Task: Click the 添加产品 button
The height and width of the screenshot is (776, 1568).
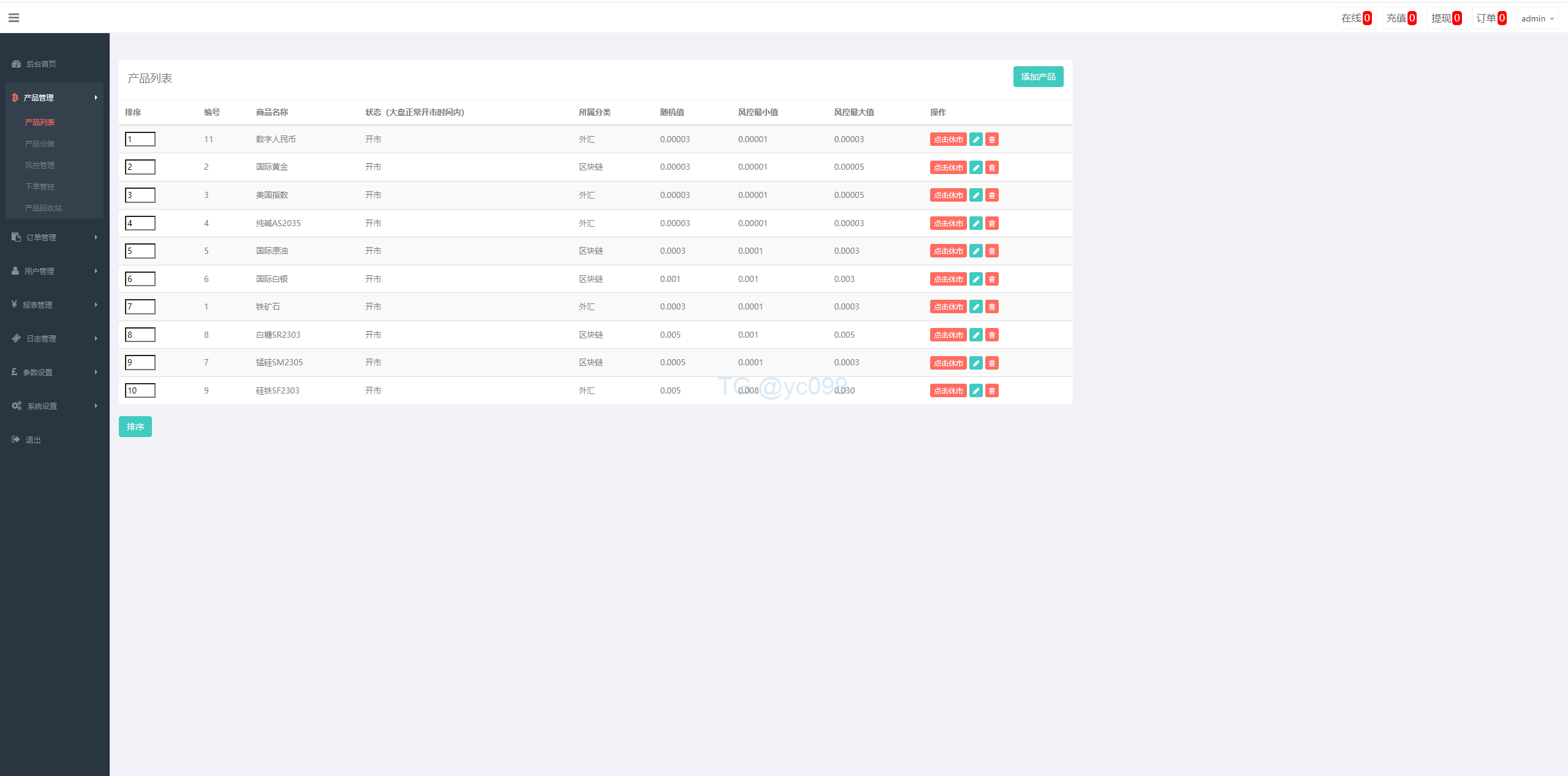Action: click(1038, 77)
